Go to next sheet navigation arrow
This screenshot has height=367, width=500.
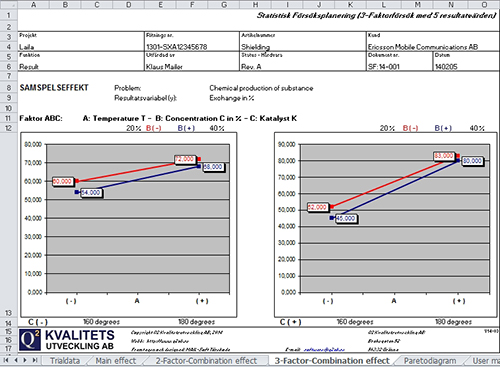pos(25,360)
